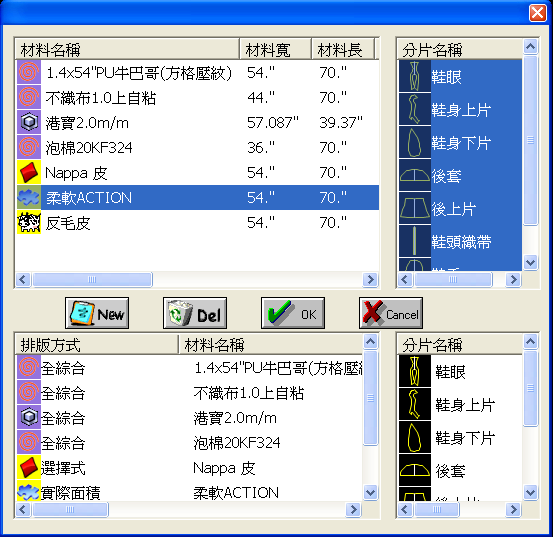Select the 鞋眼 piece thumbnail in upper list
This screenshot has width=553, height=537.
[x=415, y=76]
